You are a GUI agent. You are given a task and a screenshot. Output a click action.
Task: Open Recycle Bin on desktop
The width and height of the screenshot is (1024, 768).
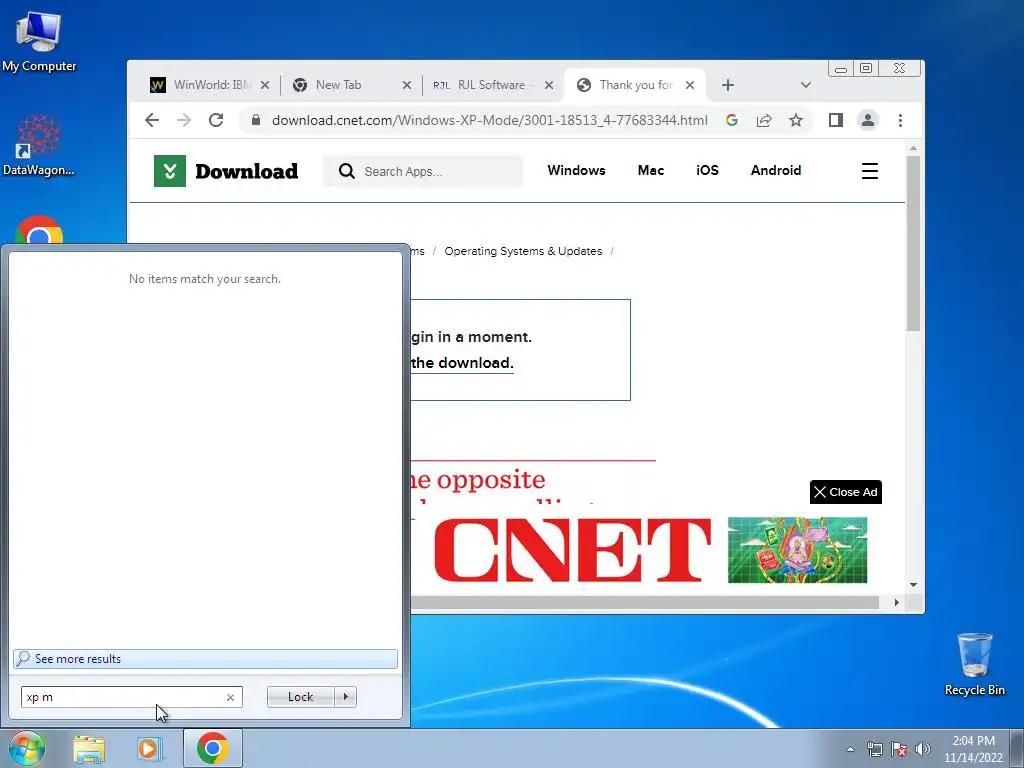(x=974, y=664)
